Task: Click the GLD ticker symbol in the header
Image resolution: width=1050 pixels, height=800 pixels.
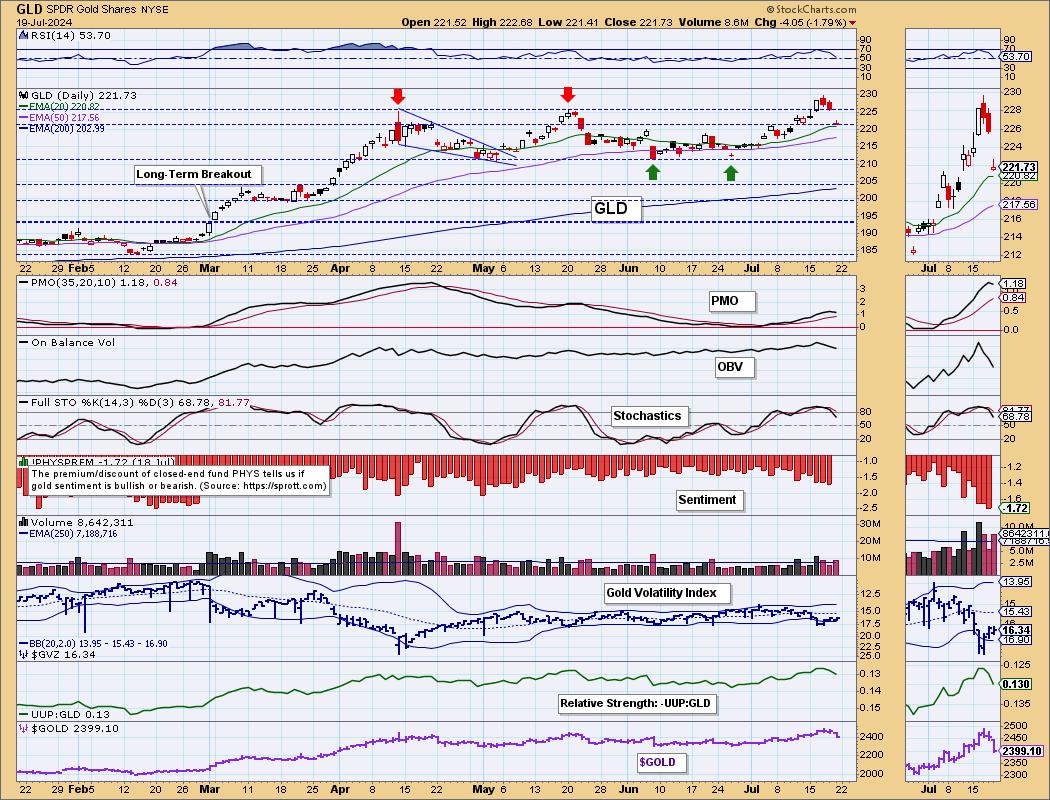Action: pyautogui.click(x=29, y=9)
